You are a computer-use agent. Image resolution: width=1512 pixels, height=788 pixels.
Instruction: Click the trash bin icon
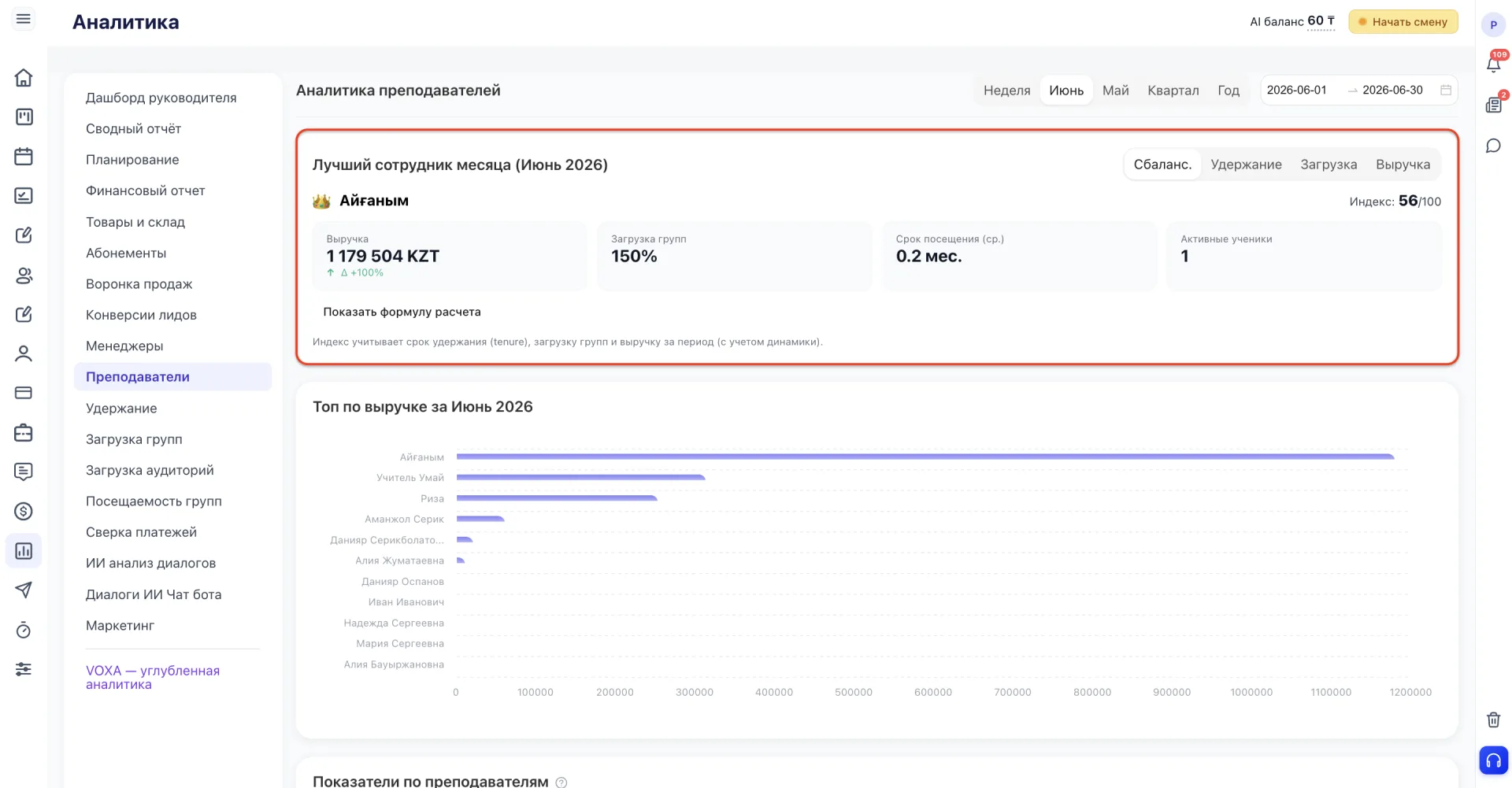tap(1493, 720)
